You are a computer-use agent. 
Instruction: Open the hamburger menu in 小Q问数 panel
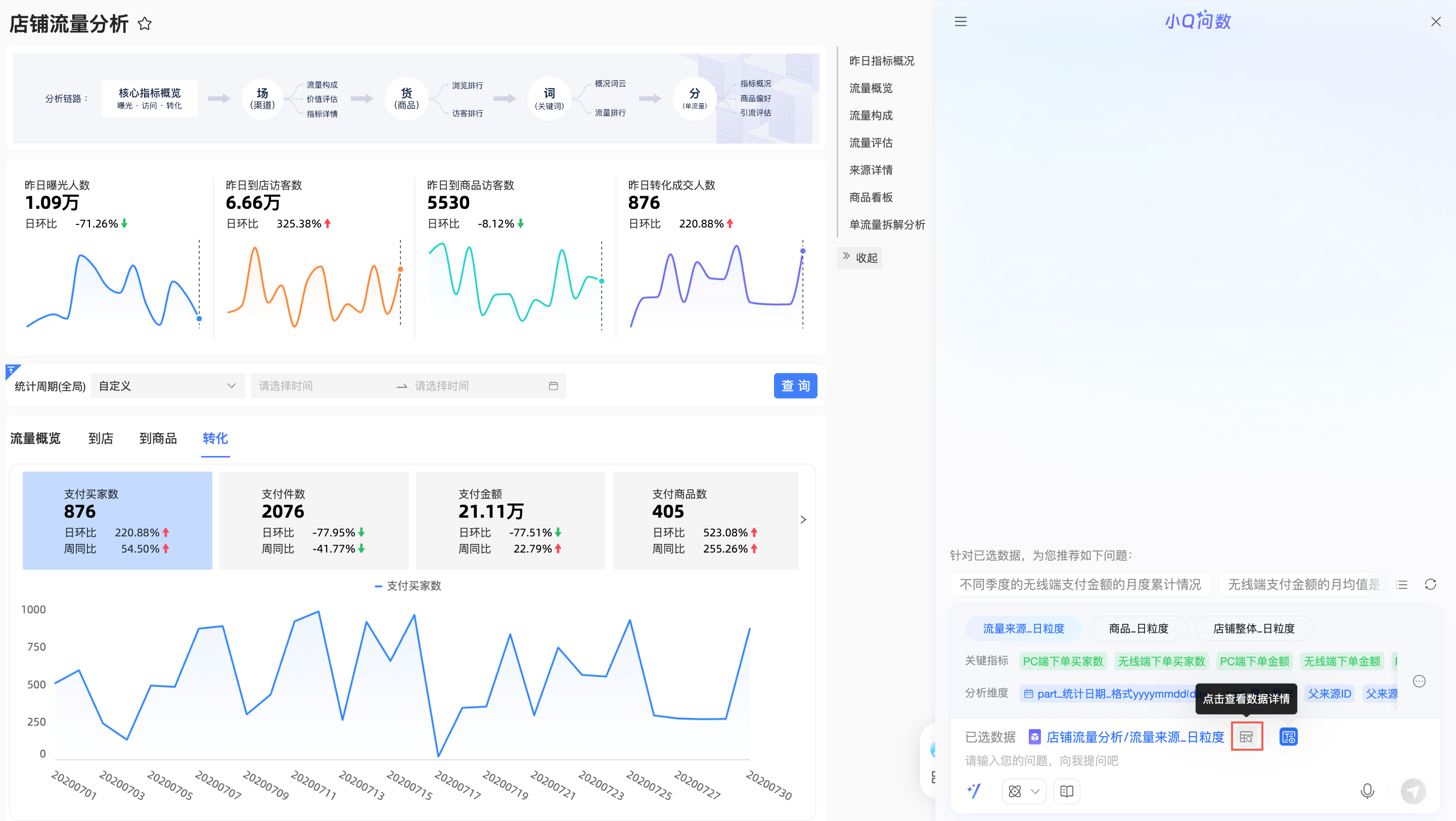(x=961, y=21)
